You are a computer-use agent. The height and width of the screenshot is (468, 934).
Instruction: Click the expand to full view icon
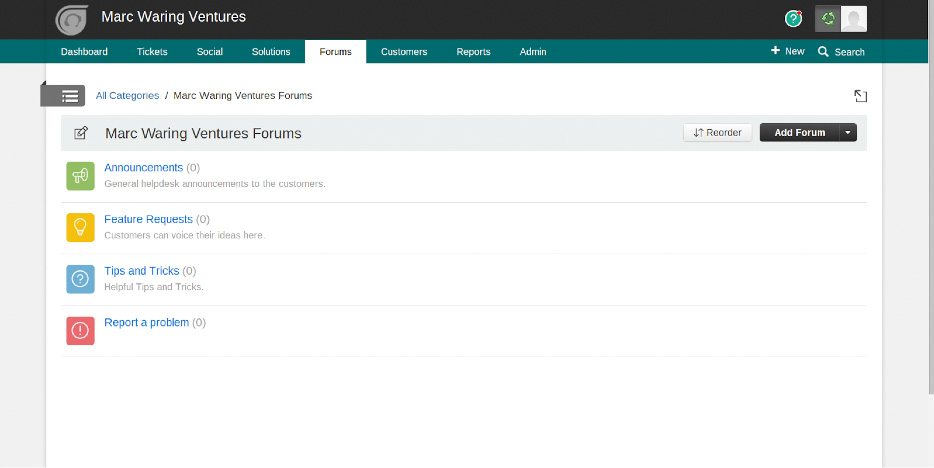[x=860, y=96]
